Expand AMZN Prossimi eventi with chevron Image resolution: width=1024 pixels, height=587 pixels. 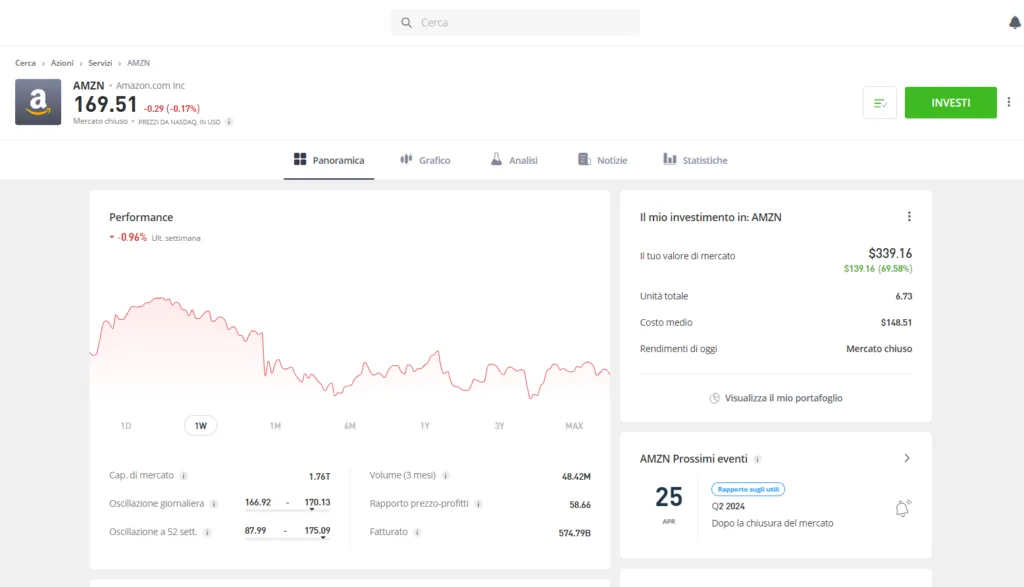[x=906, y=458]
